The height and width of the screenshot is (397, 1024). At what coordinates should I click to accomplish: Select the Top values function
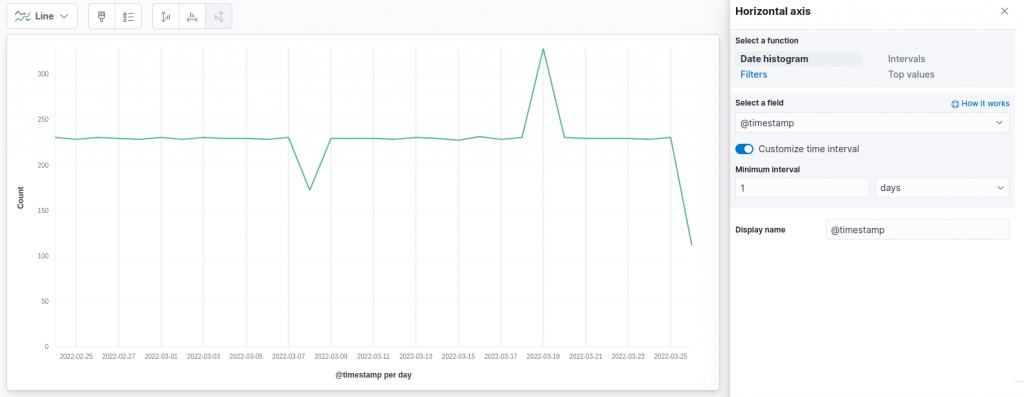click(911, 74)
